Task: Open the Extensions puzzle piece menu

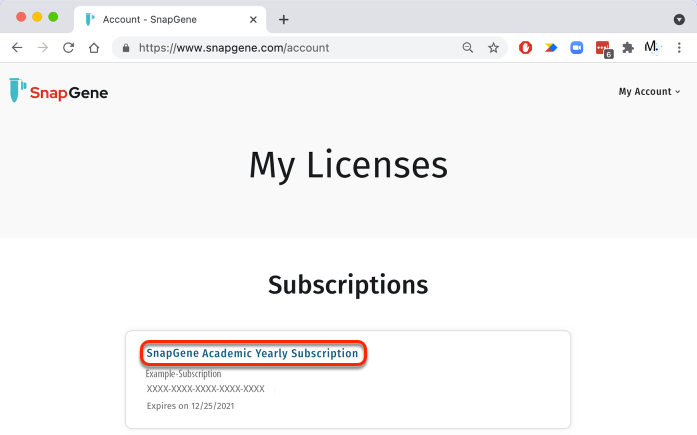Action: tap(628, 47)
